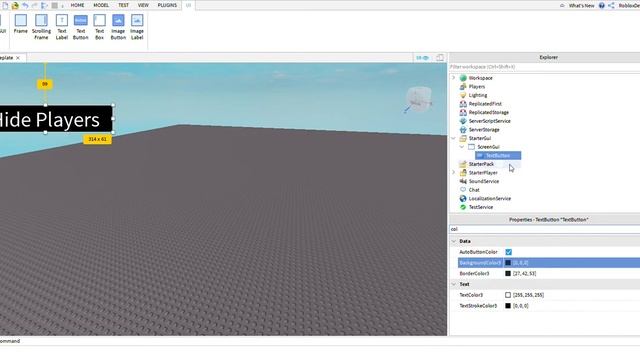The image size is (640, 360).
Task: Click the Stop square icon in quick access bar
Action: [54, 5]
